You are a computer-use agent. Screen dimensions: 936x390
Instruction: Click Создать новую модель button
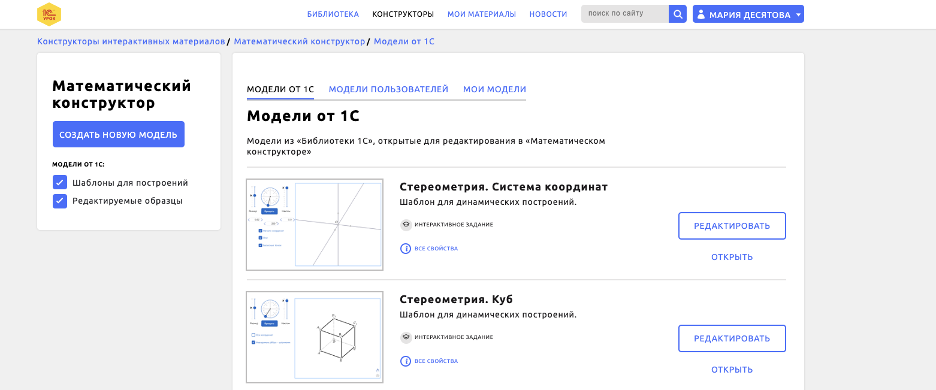point(118,134)
